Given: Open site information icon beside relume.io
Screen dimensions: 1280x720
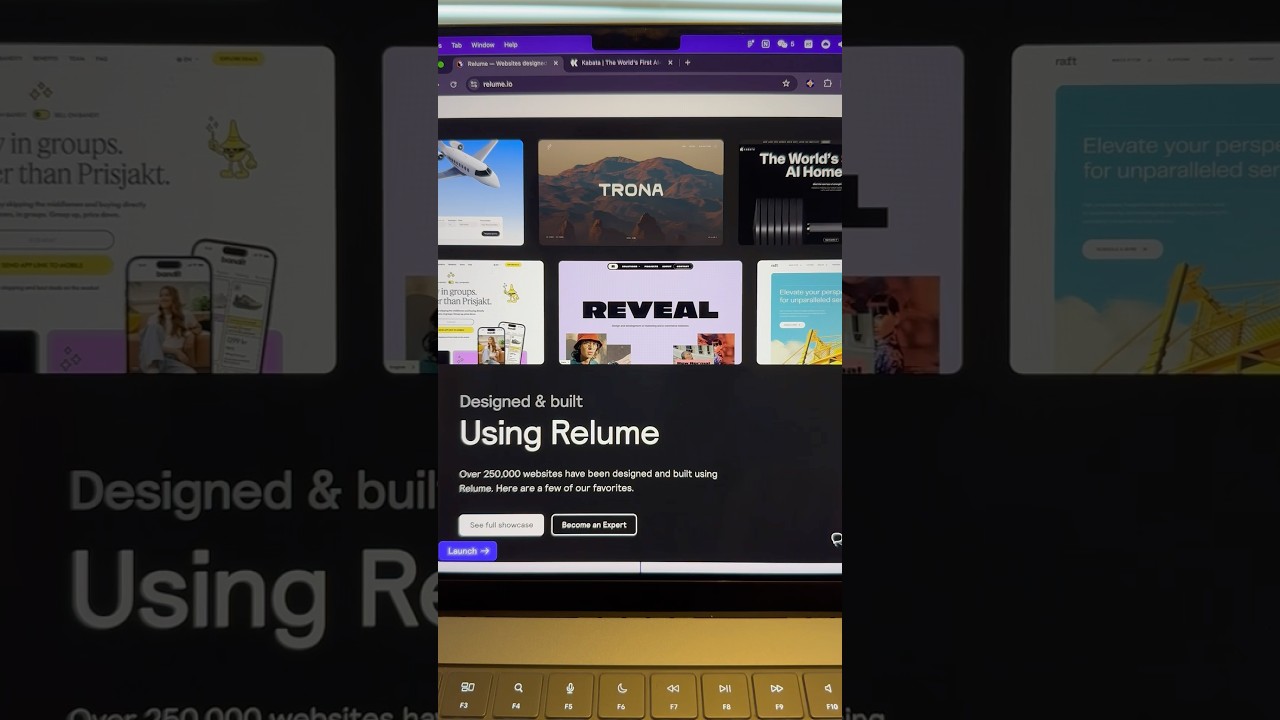Looking at the screenshot, I should tap(474, 84).
